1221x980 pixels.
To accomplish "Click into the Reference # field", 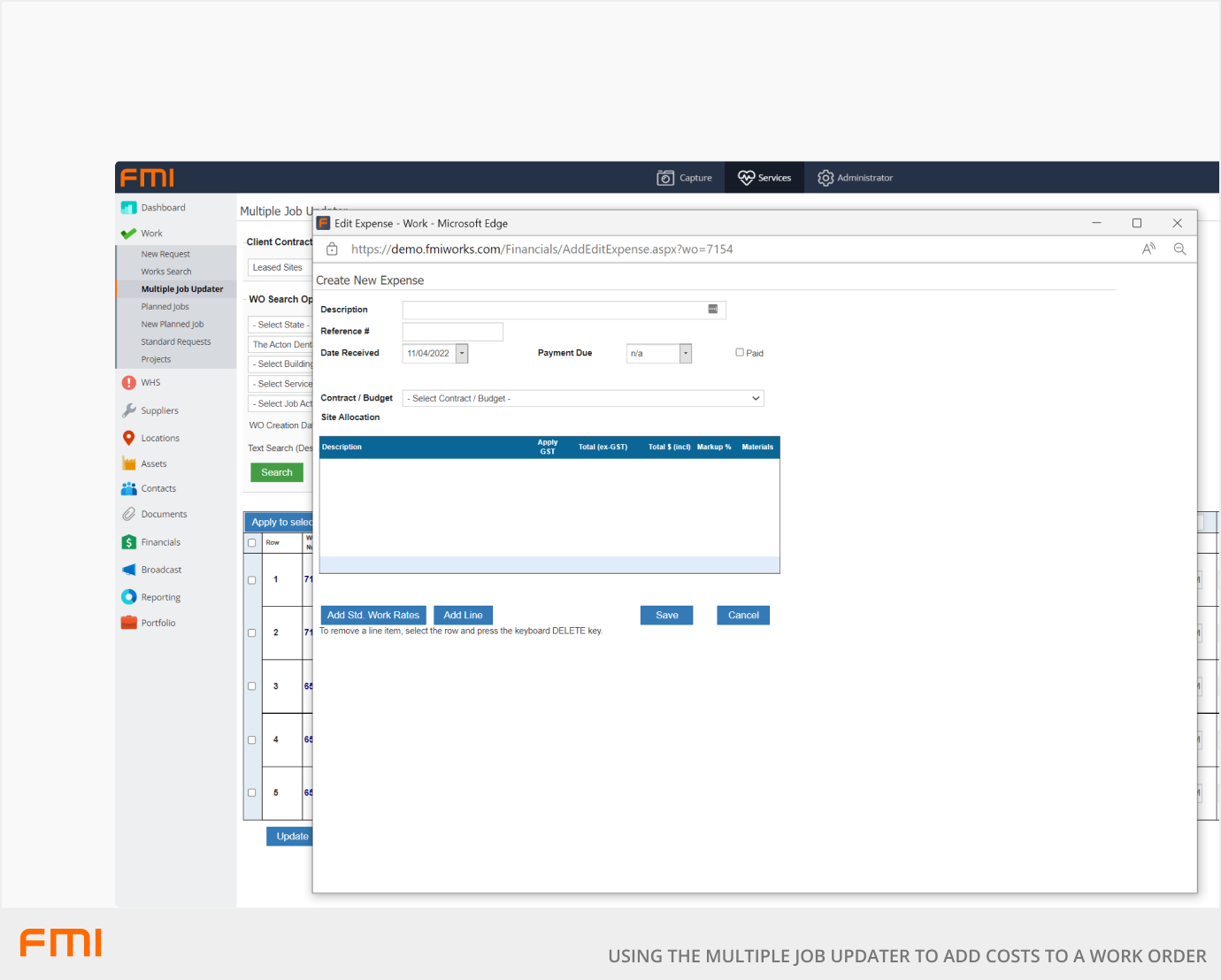I will coord(452,332).
